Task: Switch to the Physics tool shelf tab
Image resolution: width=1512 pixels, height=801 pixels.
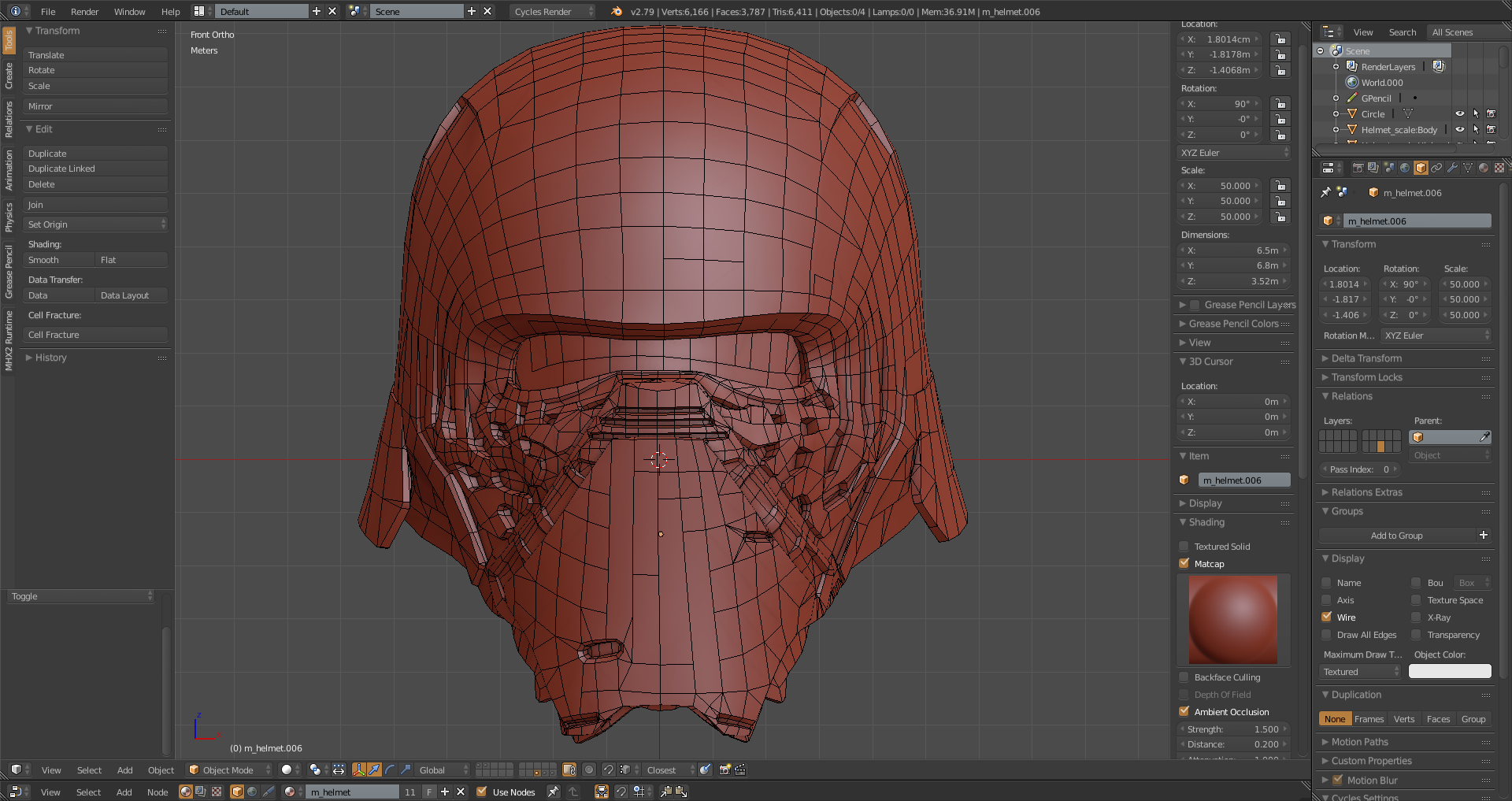Action: point(9,217)
